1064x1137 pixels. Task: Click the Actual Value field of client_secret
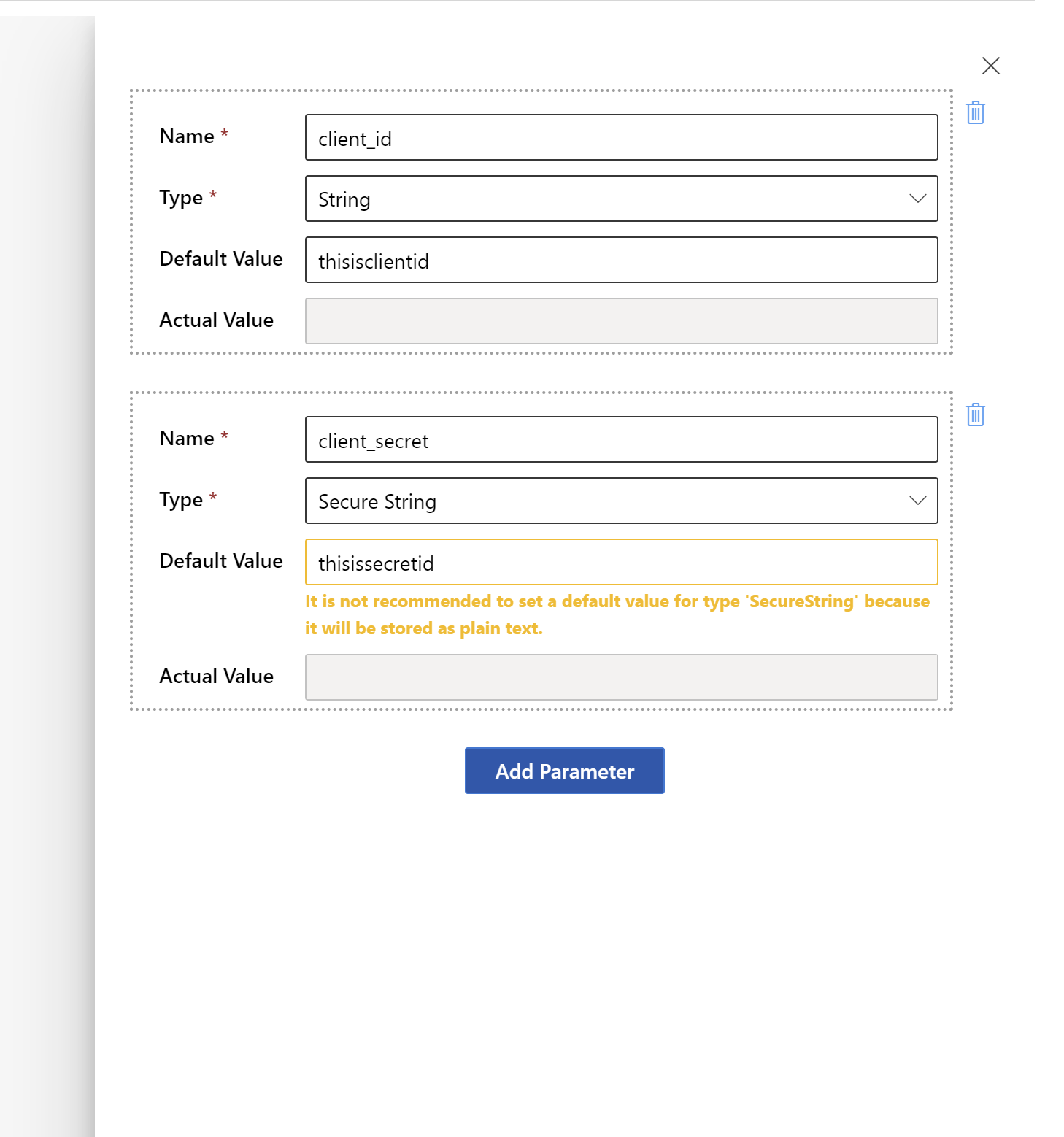click(x=622, y=677)
